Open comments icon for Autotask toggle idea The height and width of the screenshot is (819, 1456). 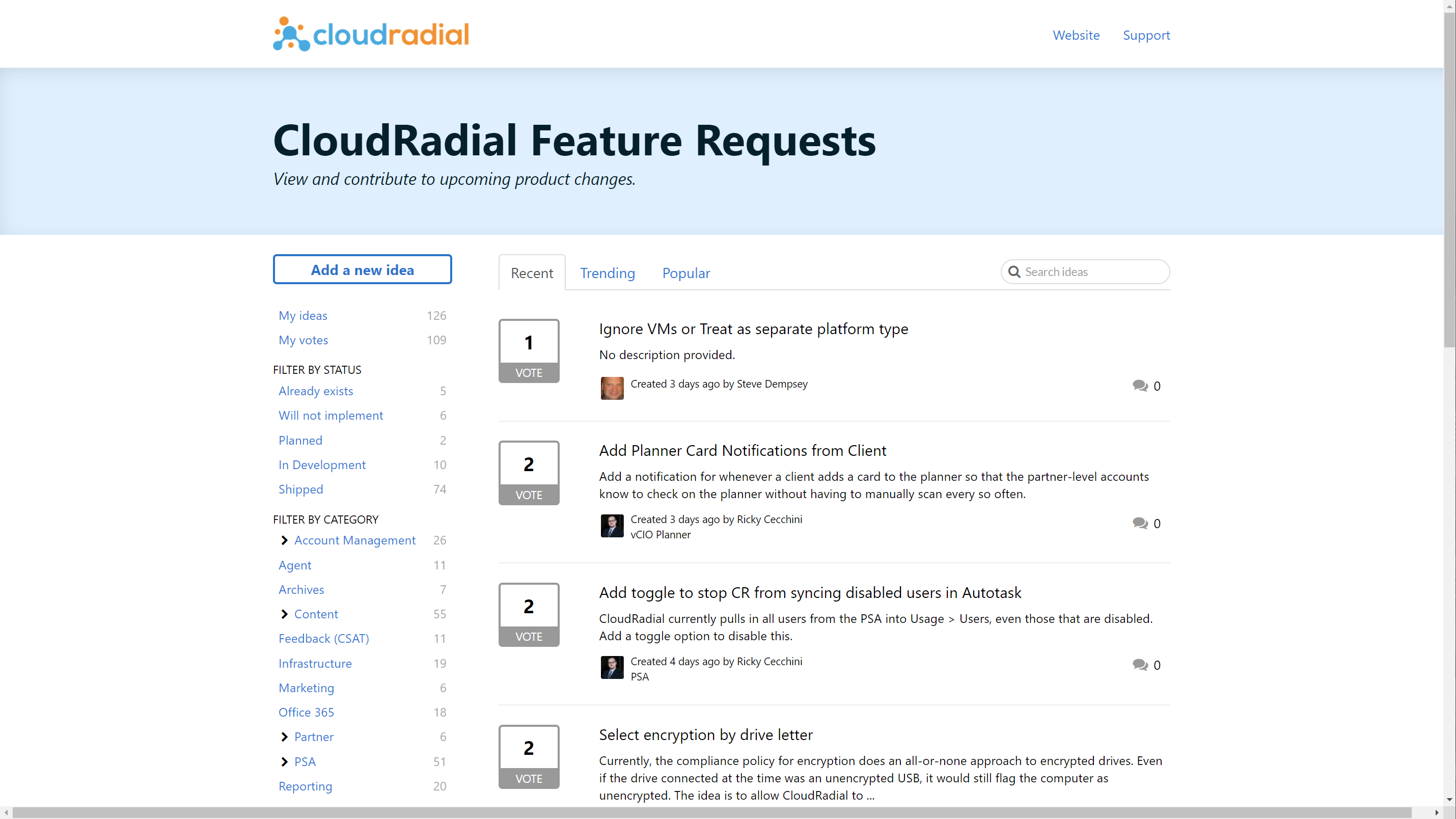pyautogui.click(x=1139, y=665)
